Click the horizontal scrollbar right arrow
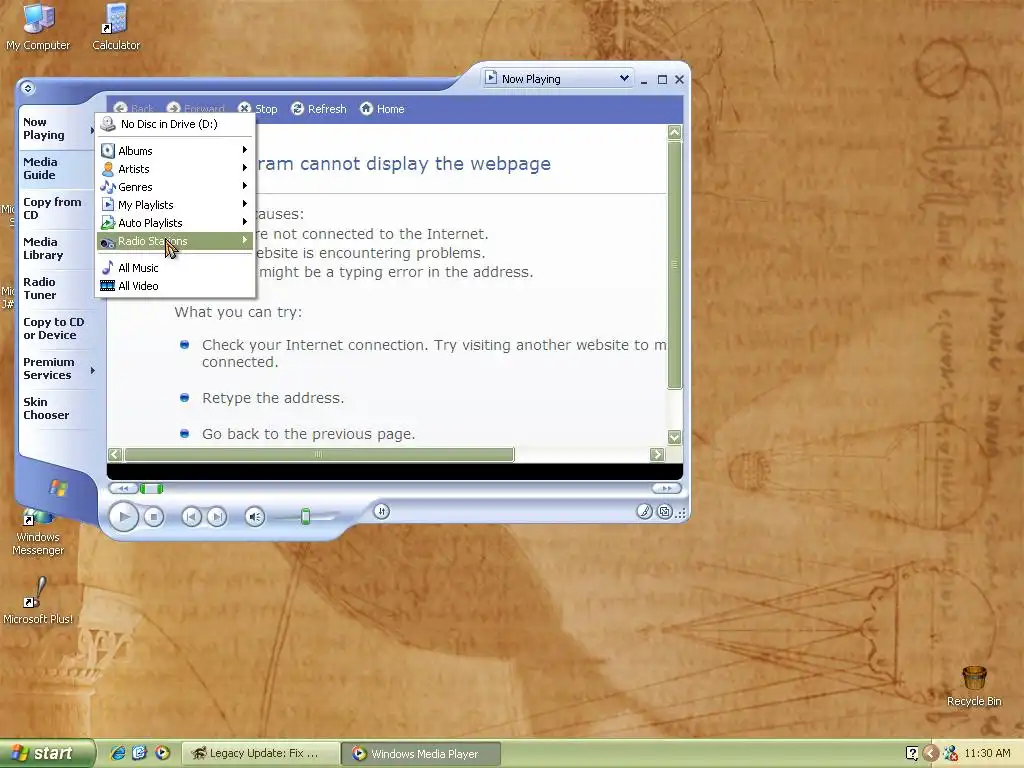The height and width of the screenshot is (768, 1024). 657,455
